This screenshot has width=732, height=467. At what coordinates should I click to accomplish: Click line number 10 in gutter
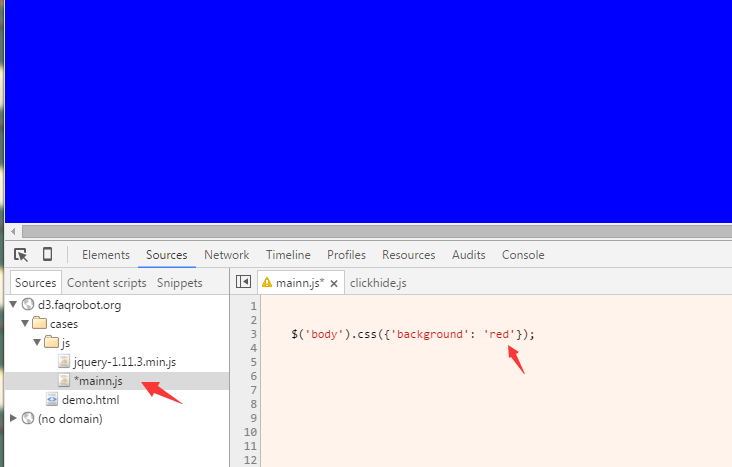(x=250, y=432)
